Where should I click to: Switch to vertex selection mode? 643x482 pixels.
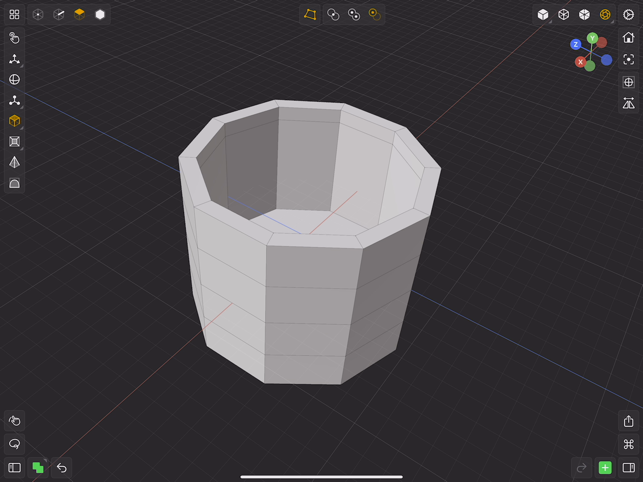(38, 15)
